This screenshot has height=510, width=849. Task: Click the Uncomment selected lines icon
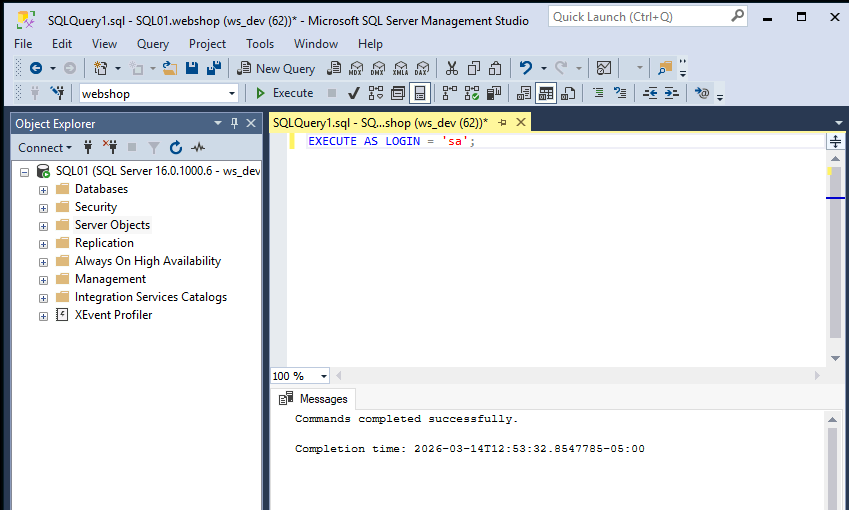pos(620,93)
